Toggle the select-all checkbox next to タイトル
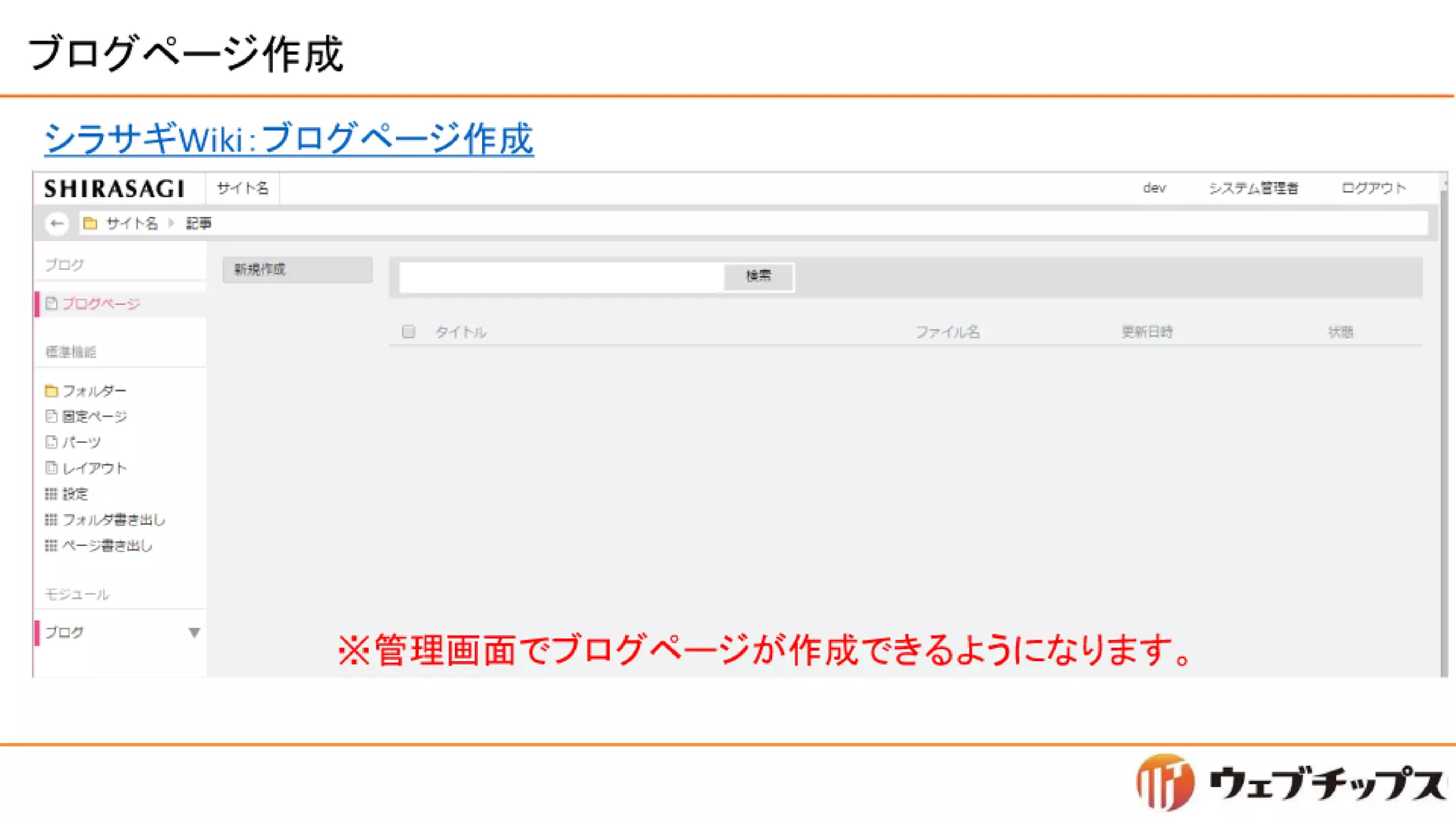The width and height of the screenshot is (1456, 819). 408,331
